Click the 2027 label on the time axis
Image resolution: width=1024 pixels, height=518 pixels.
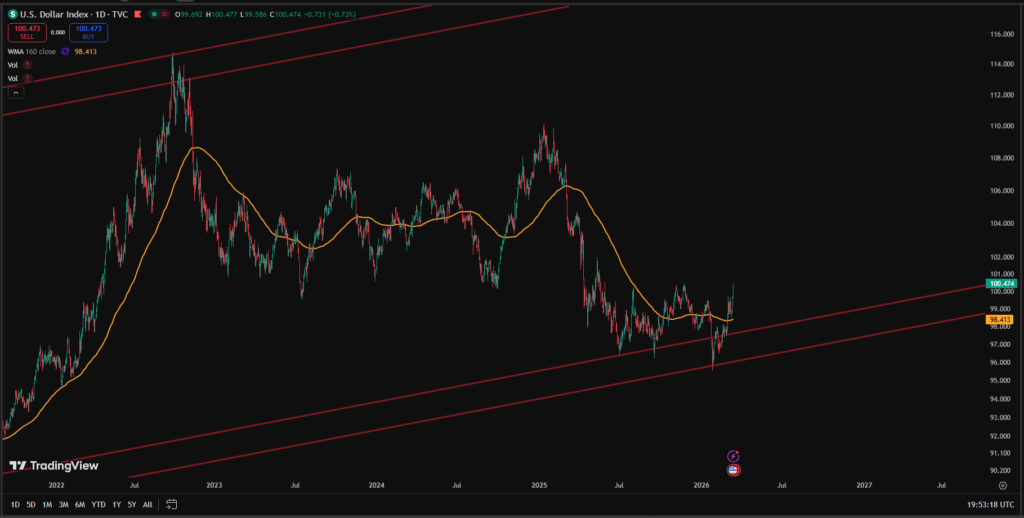click(x=864, y=485)
